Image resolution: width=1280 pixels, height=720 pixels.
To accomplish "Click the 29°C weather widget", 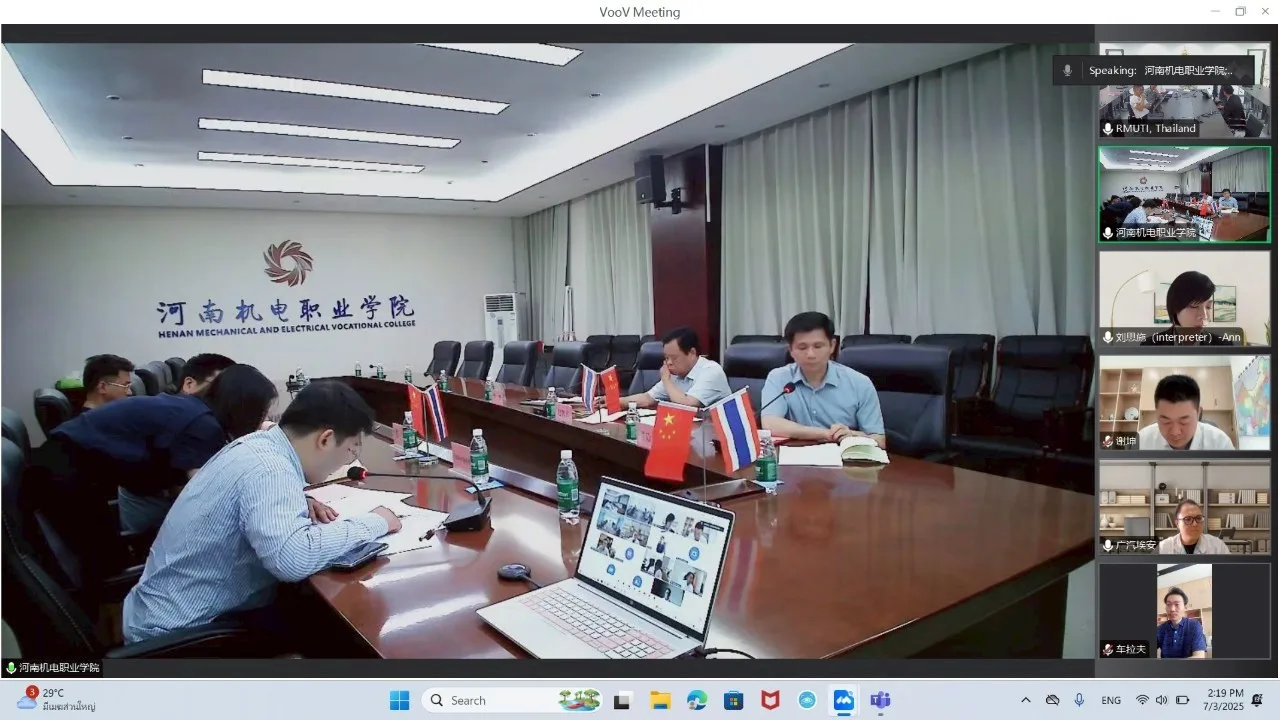I will point(55,699).
